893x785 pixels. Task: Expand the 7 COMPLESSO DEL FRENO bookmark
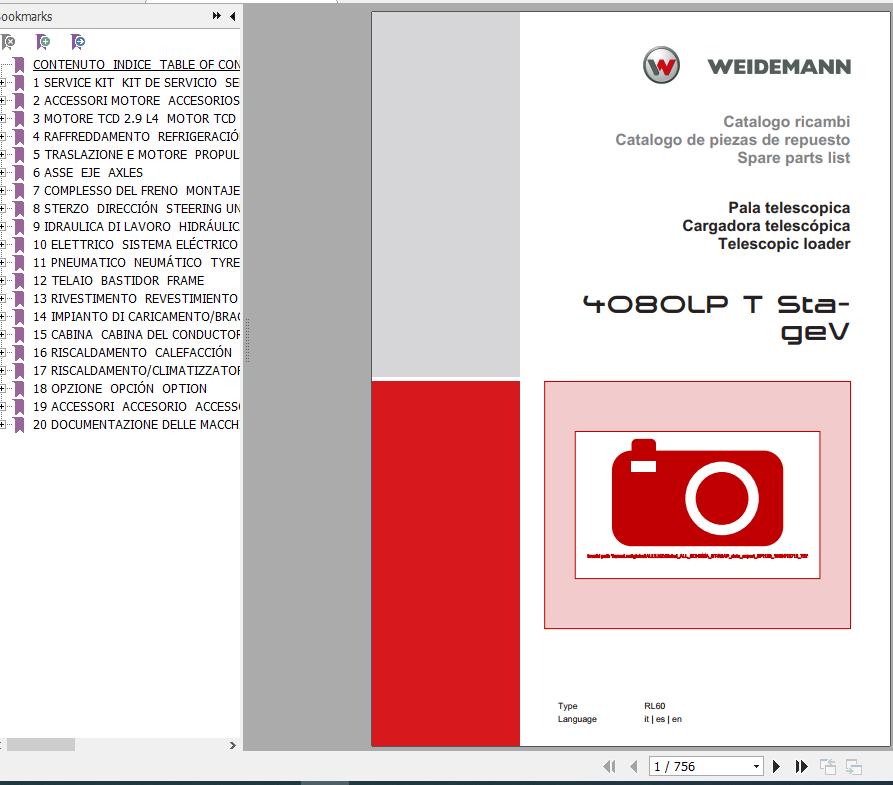(2, 190)
